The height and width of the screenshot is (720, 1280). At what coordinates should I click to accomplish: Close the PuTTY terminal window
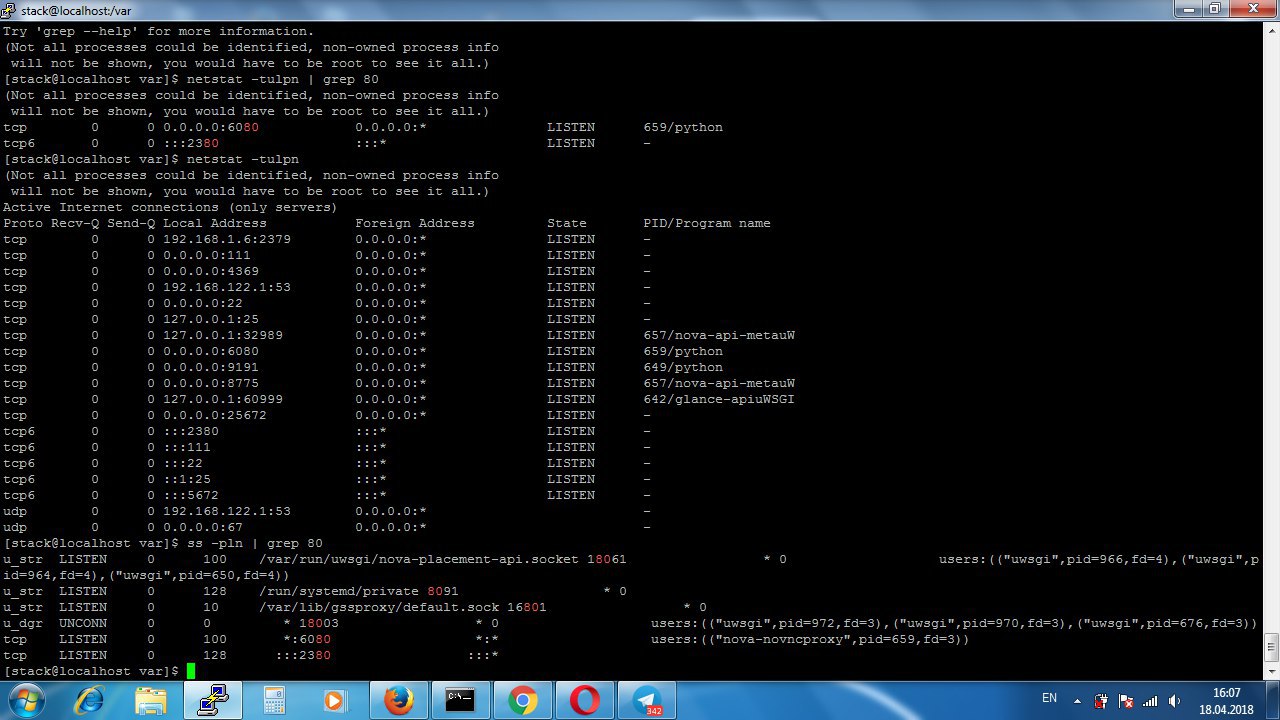point(1251,9)
